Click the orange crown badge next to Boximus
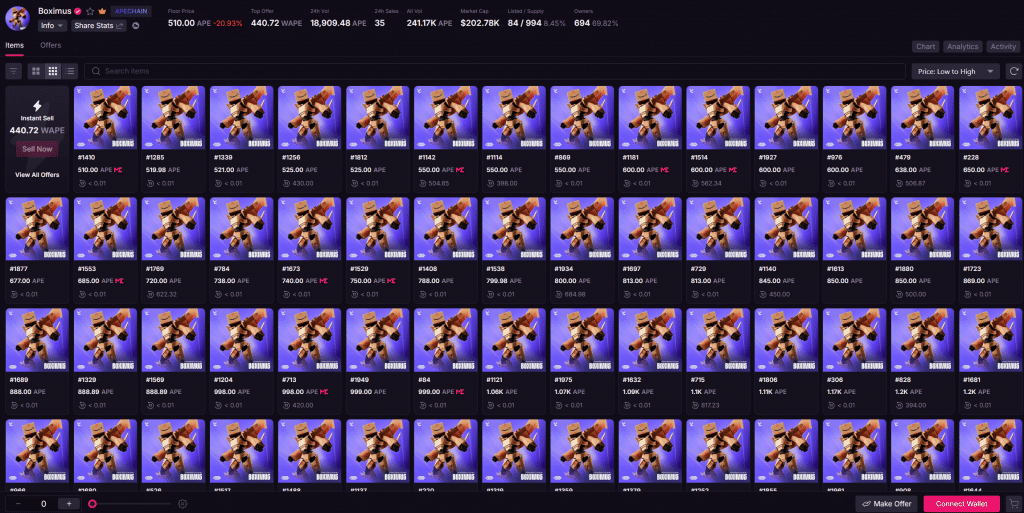 102,11
